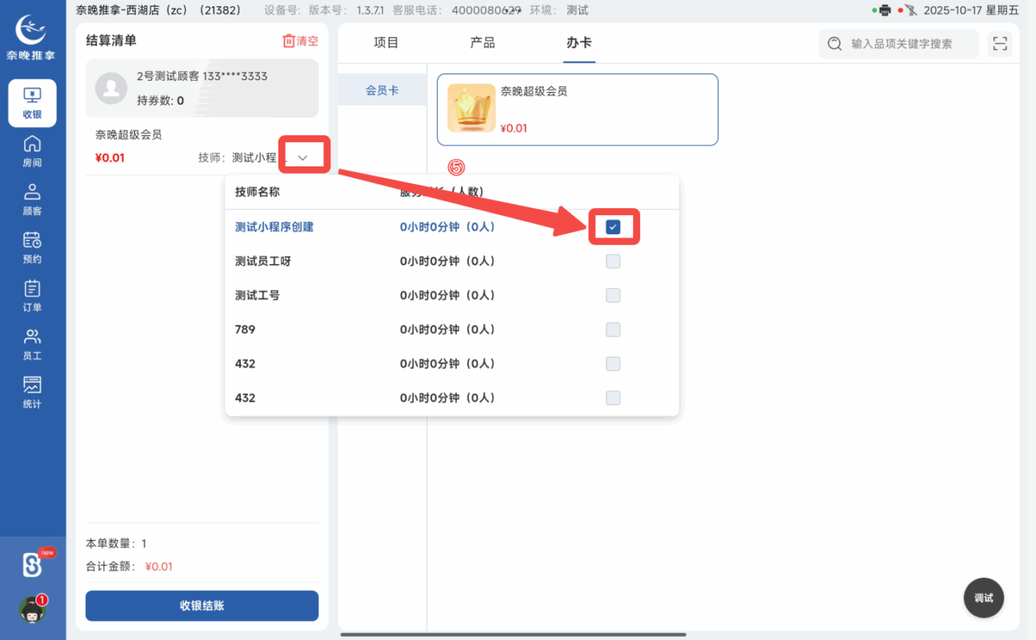1036x640 pixels.
Task: Open the fullscreen scan icon near search
Action: [999, 43]
